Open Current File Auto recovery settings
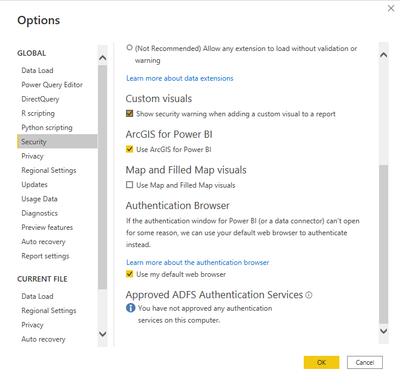The image size is (400, 386). (43, 339)
